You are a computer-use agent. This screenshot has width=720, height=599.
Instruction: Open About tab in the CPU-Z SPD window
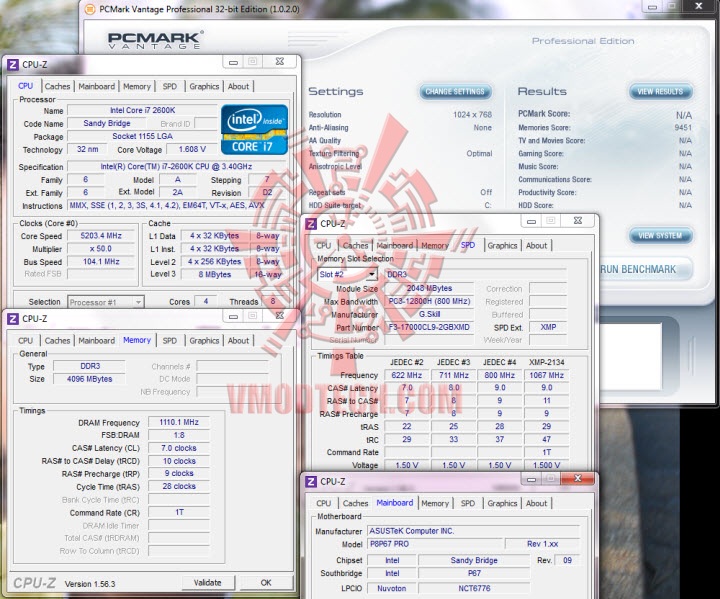tap(536, 246)
